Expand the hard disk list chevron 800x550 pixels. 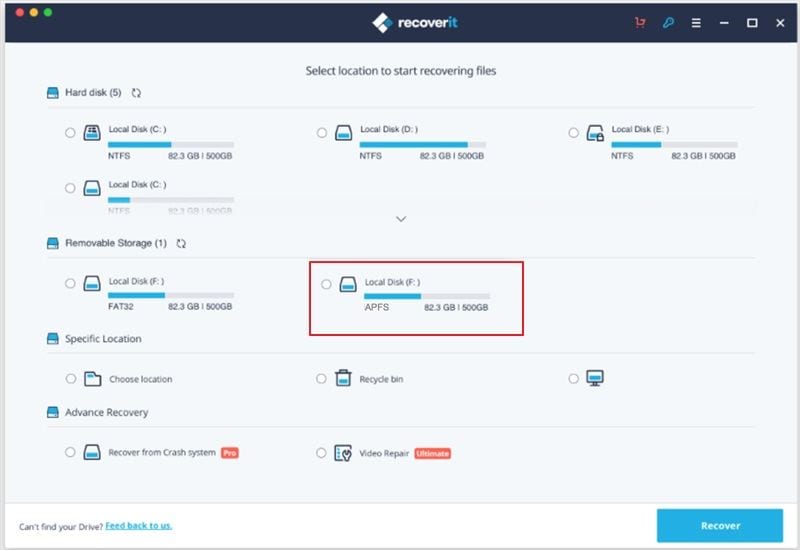[x=401, y=219]
